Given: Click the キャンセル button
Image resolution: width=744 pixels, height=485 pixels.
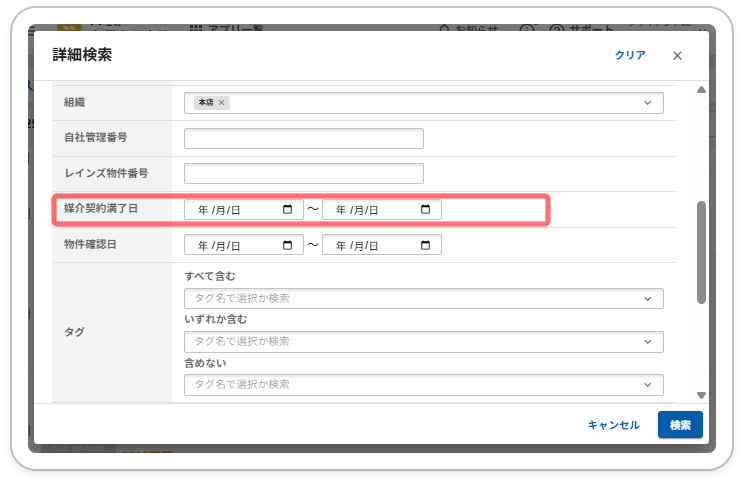Looking at the screenshot, I should click(x=614, y=425).
